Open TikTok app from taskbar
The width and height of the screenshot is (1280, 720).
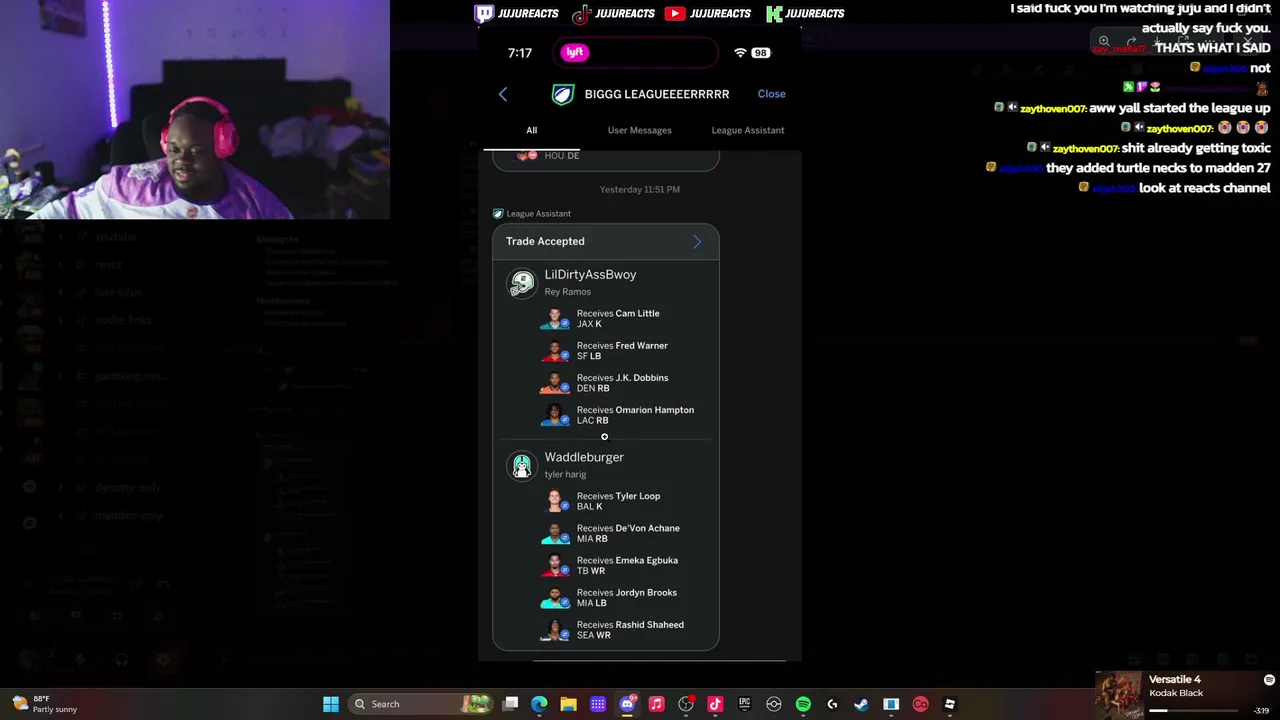pyautogui.click(x=715, y=704)
